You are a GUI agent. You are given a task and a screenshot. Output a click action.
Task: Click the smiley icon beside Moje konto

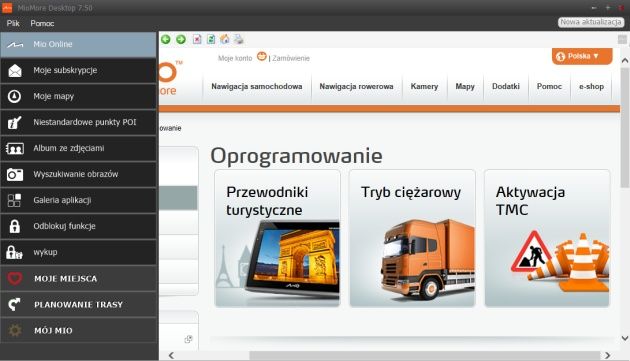click(262, 57)
